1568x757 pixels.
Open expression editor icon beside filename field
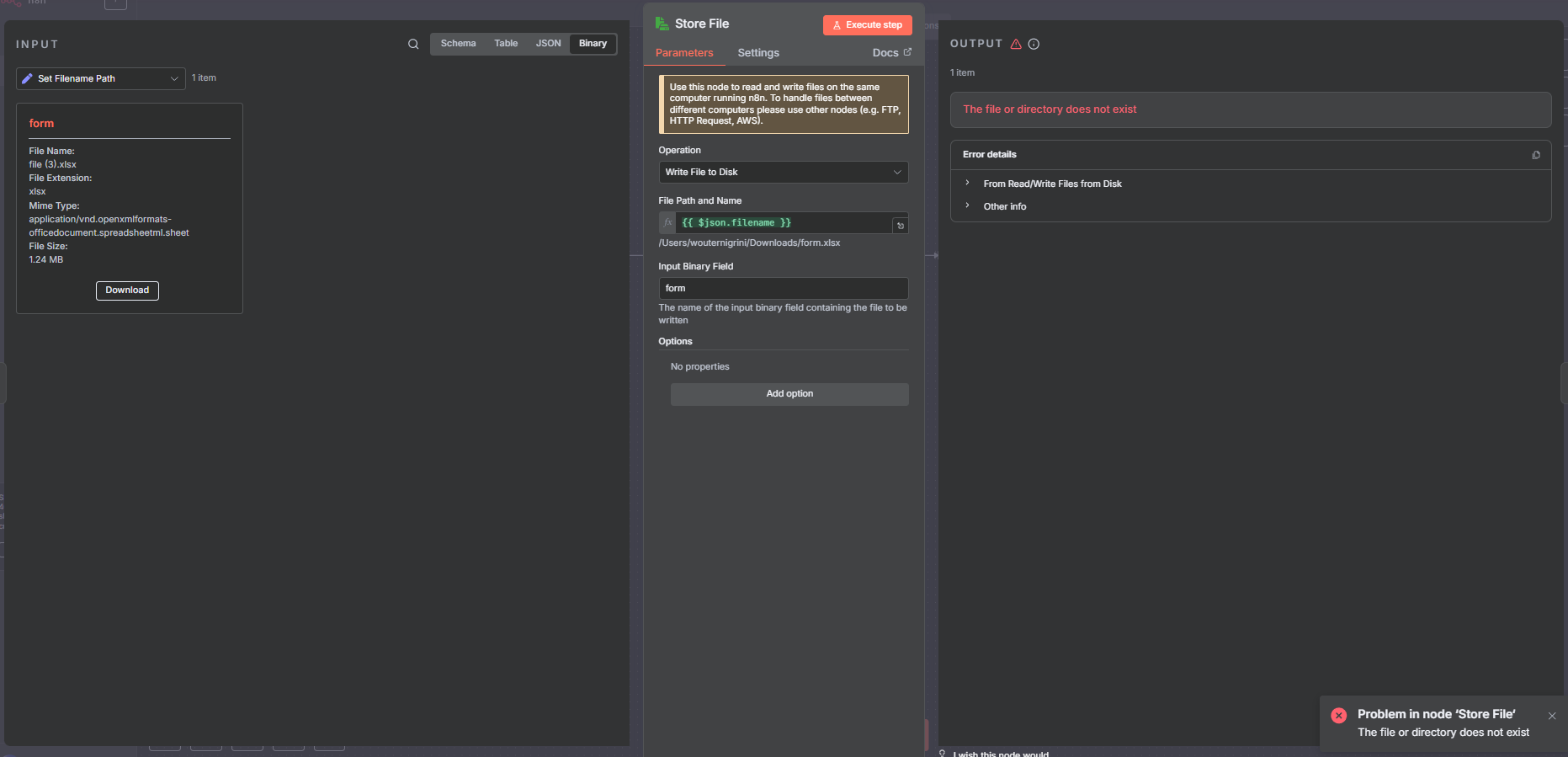[x=900, y=225]
